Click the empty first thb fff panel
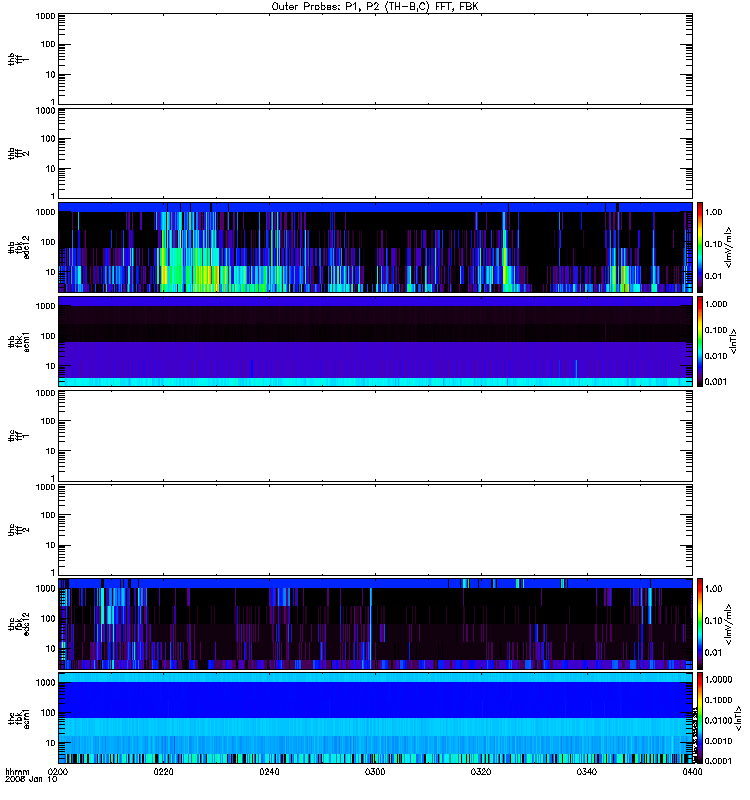 click(x=376, y=59)
